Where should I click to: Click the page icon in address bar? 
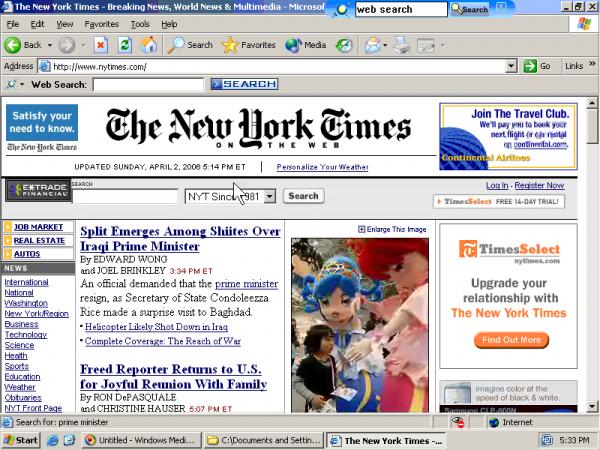click(x=45, y=66)
